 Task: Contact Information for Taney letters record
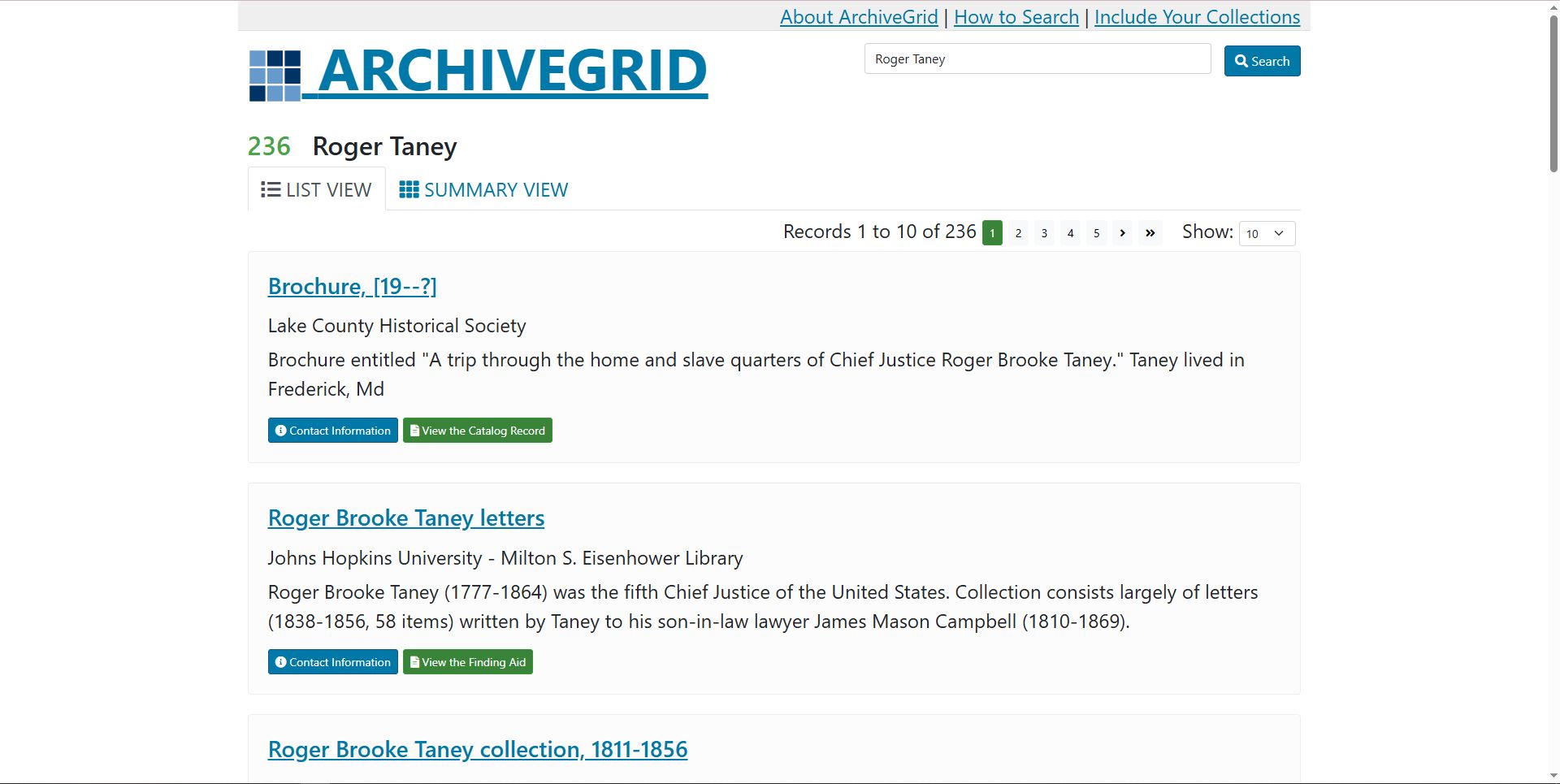point(333,662)
